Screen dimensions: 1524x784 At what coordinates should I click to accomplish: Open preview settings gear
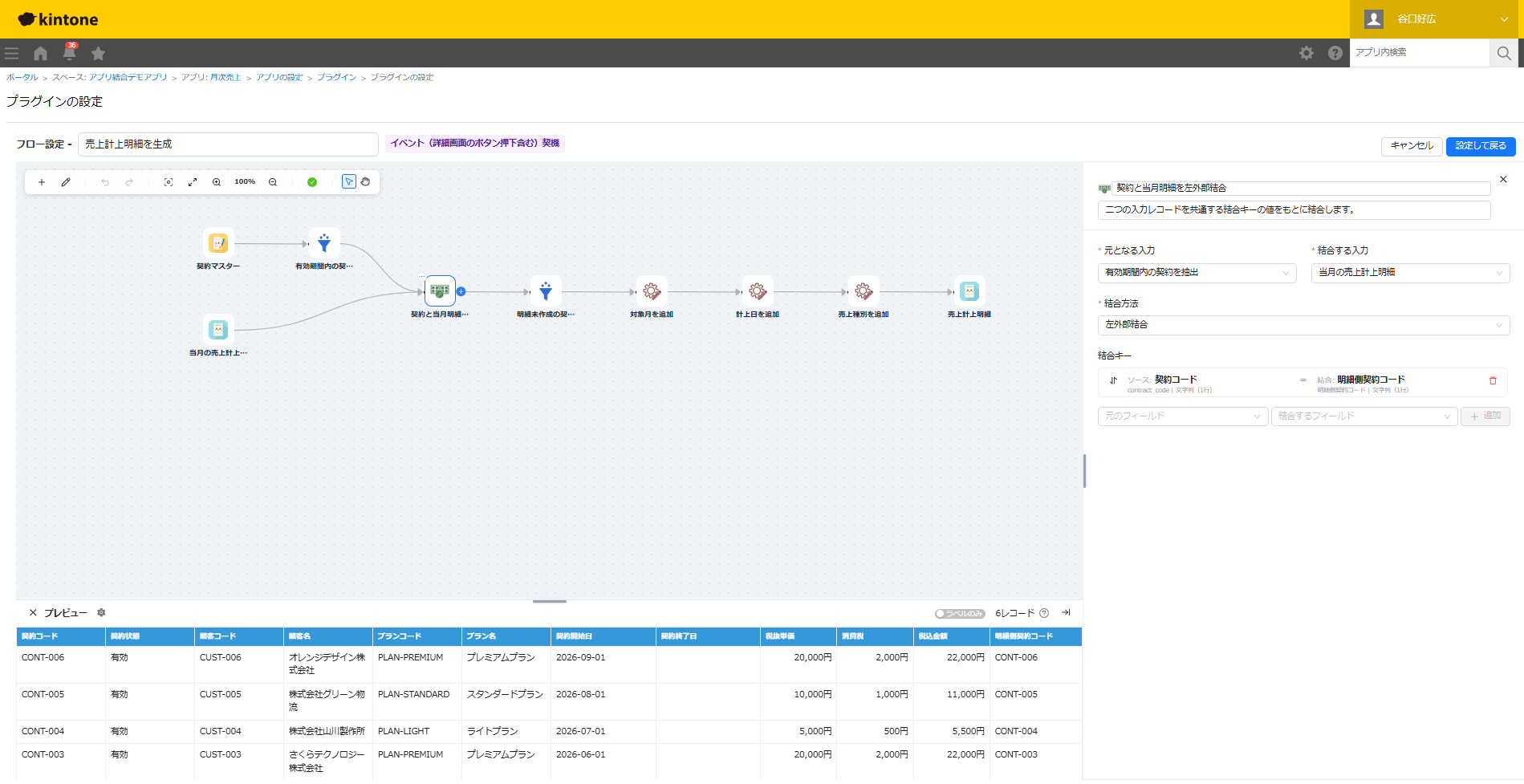[x=101, y=613]
